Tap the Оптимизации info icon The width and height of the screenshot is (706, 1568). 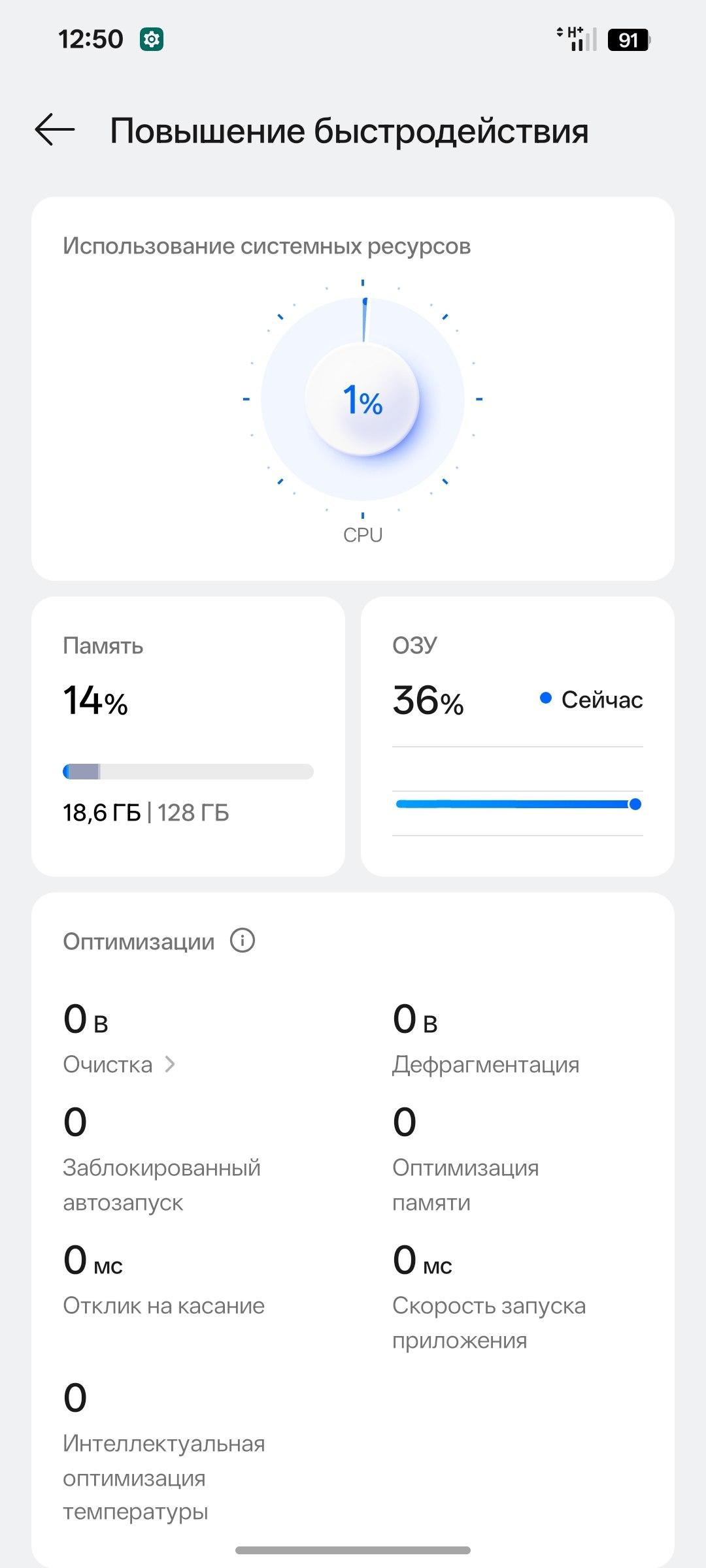pyautogui.click(x=243, y=941)
